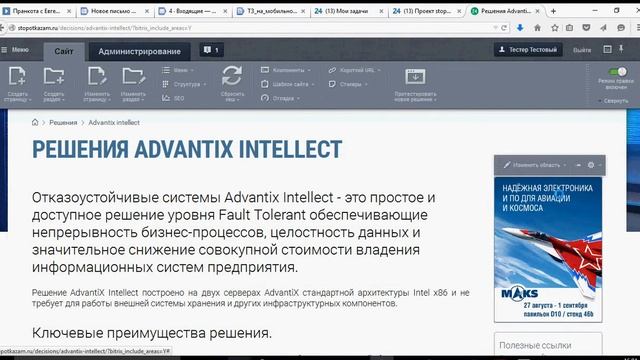The image size is (640, 360).
Task: Click the browser home icon
Action: click(x=537, y=28)
